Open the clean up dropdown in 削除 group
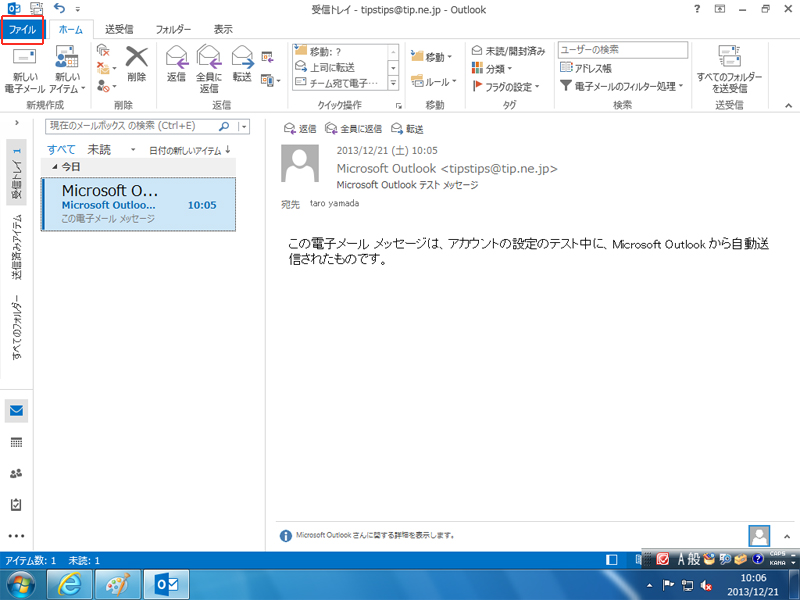800x600 pixels. [106, 68]
